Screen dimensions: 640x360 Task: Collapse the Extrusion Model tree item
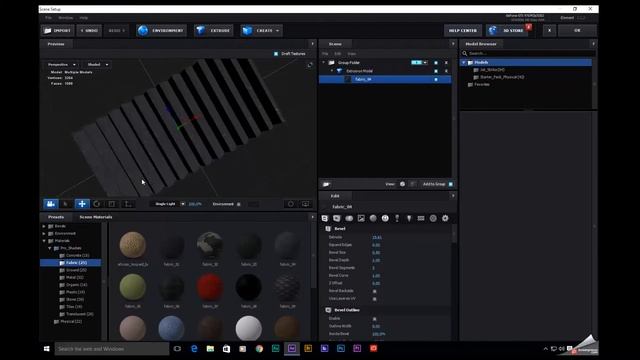(x=331, y=71)
